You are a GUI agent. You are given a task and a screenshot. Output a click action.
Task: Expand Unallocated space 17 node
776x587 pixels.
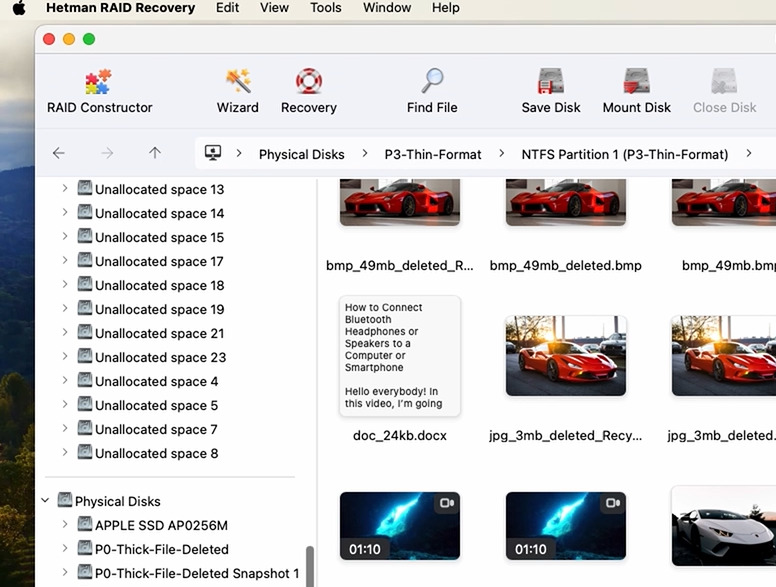65,260
